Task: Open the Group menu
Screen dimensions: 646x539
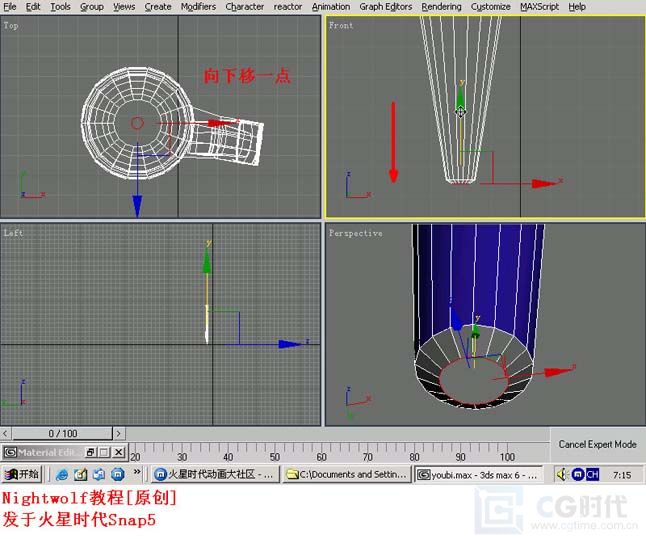Action: 92,7
